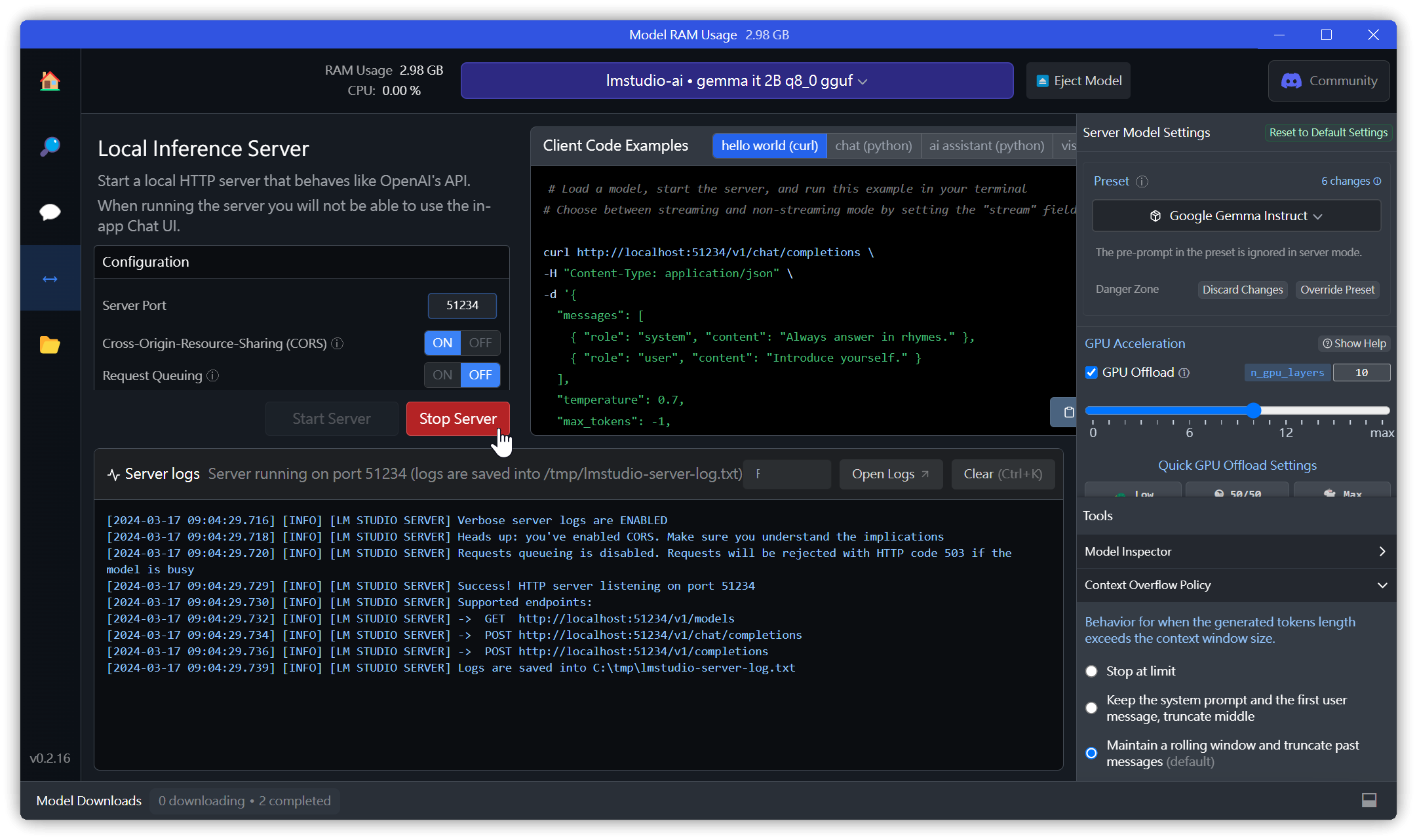This screenshot has height=840, width=1417.
Task: Turn Request Queuing on
Action: click(x=442, y=375)
